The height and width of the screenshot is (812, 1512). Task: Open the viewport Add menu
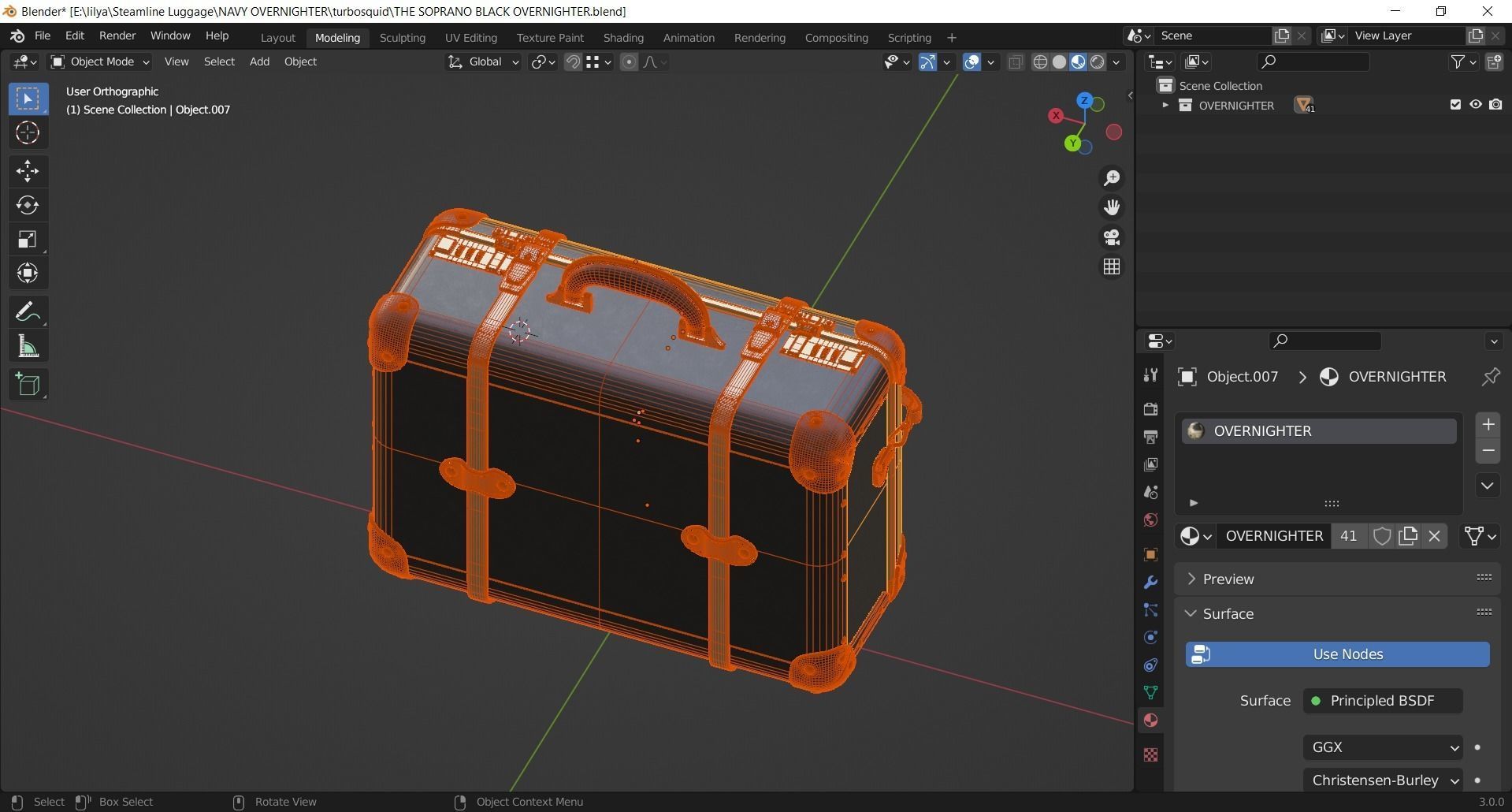259,61
